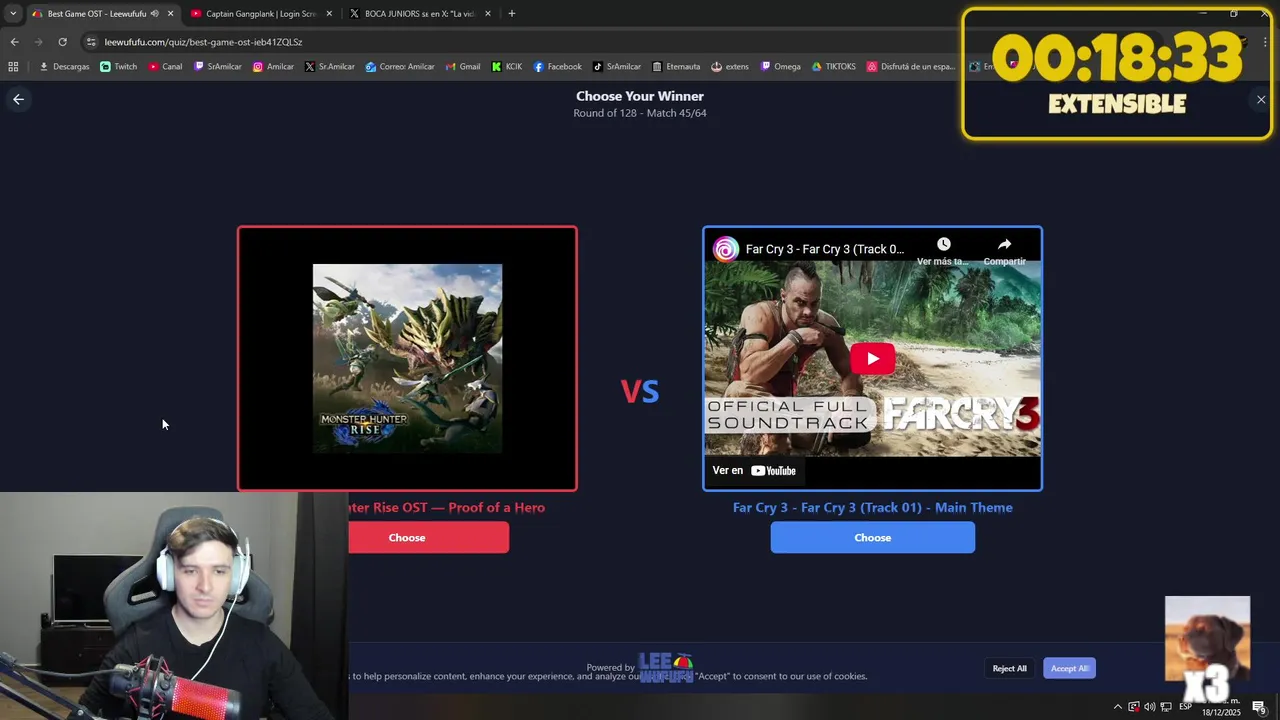The height and width of the screenshot is (720, 1280).
Task: Close the Captain Gangplank tab
Action: coord(329,13)
